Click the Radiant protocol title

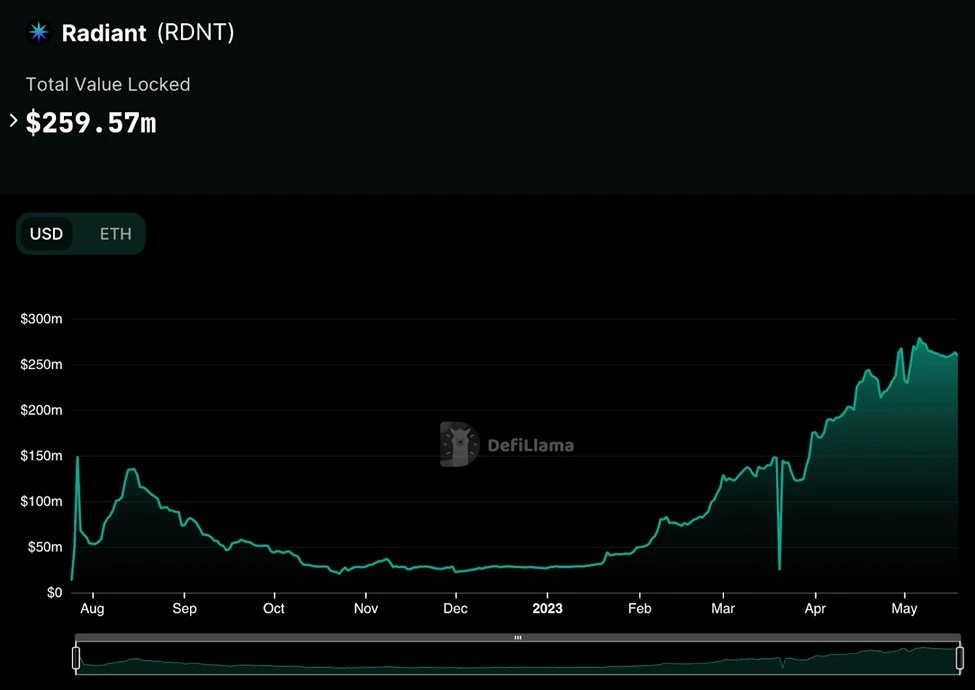click(x=104, y=33)
